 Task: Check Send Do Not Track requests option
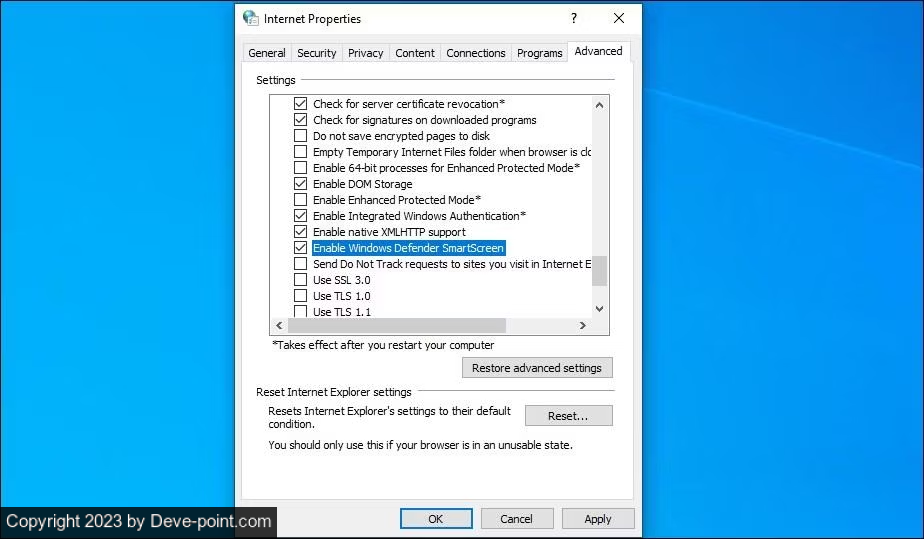click(x=301, y=263)
